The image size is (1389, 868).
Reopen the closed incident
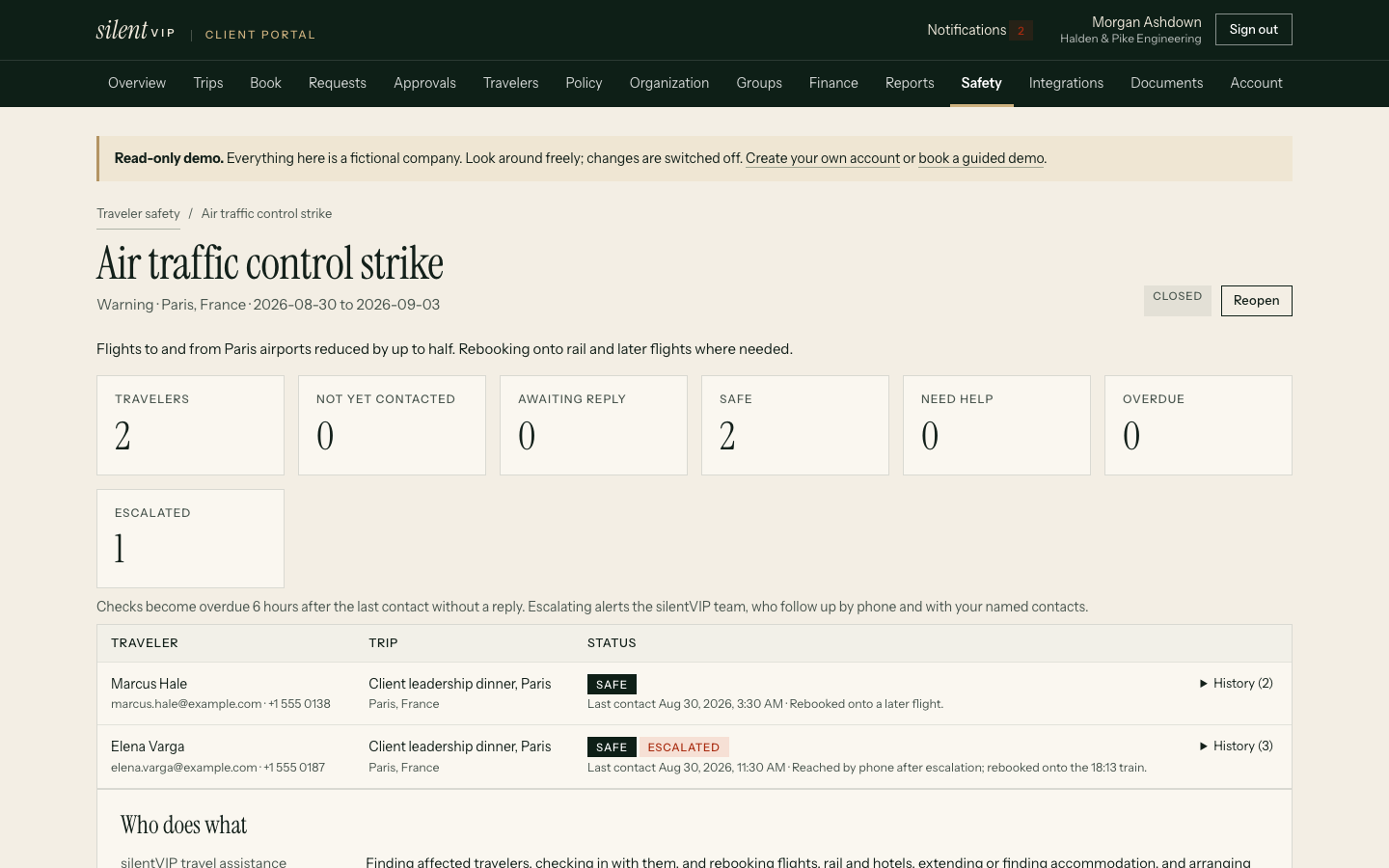1257,301
